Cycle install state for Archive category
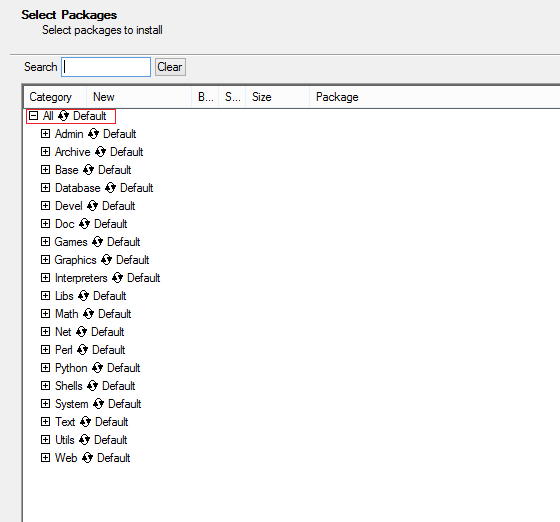Viewport: 560px width, 522px height. [x=100, y=152]
